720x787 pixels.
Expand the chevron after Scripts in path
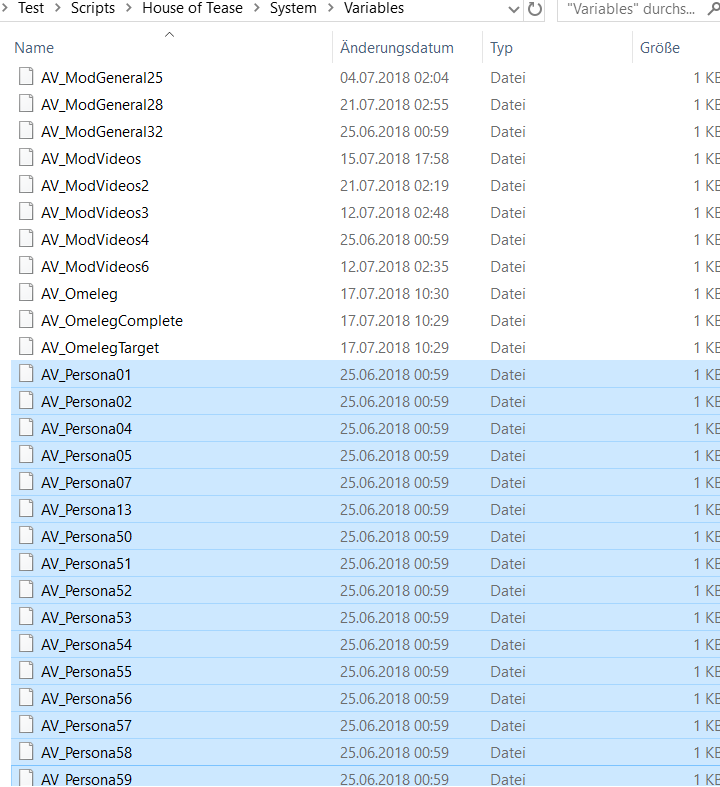[129, 9]
